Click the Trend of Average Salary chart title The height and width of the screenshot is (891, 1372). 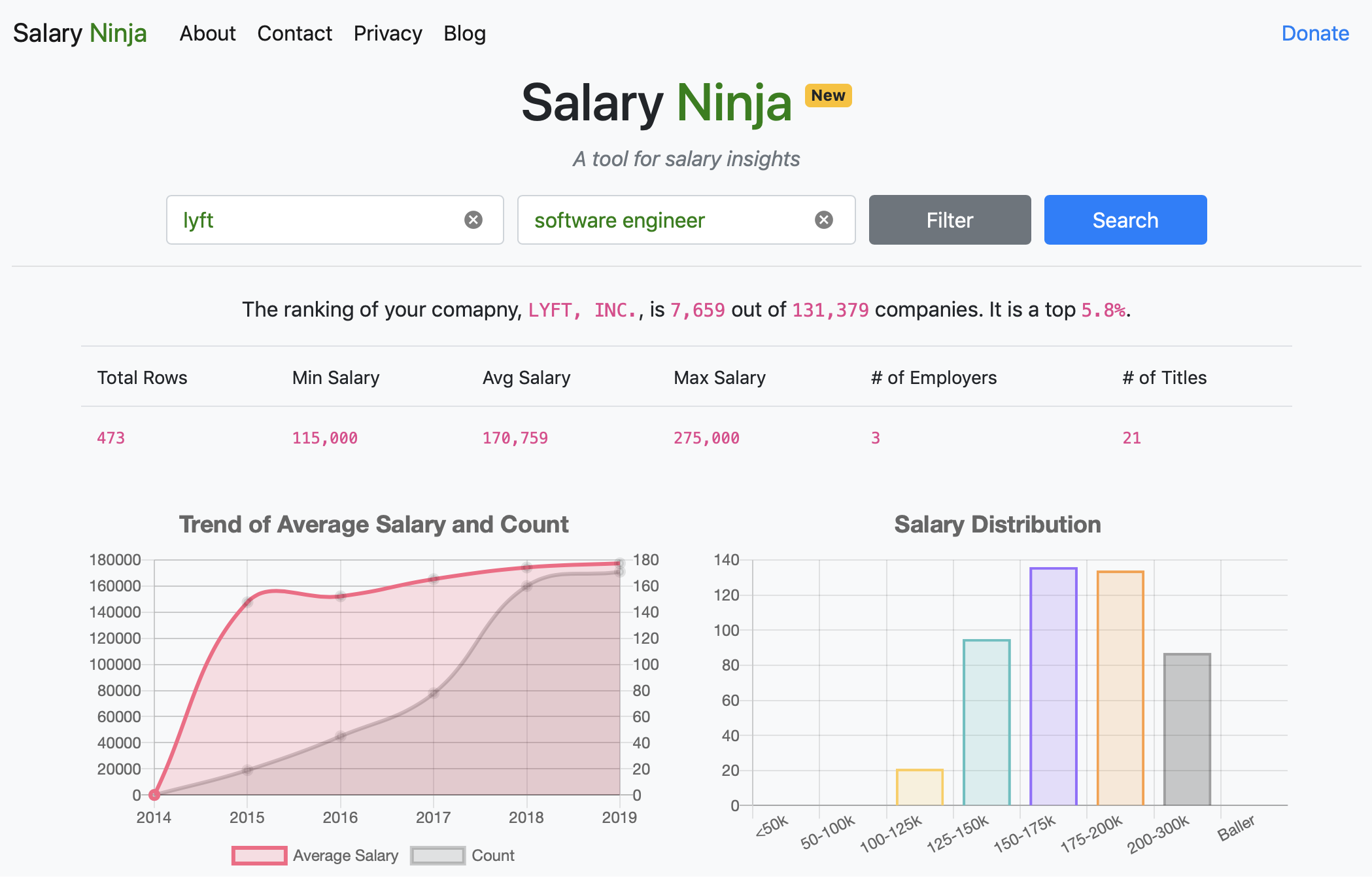pos(373,524)
